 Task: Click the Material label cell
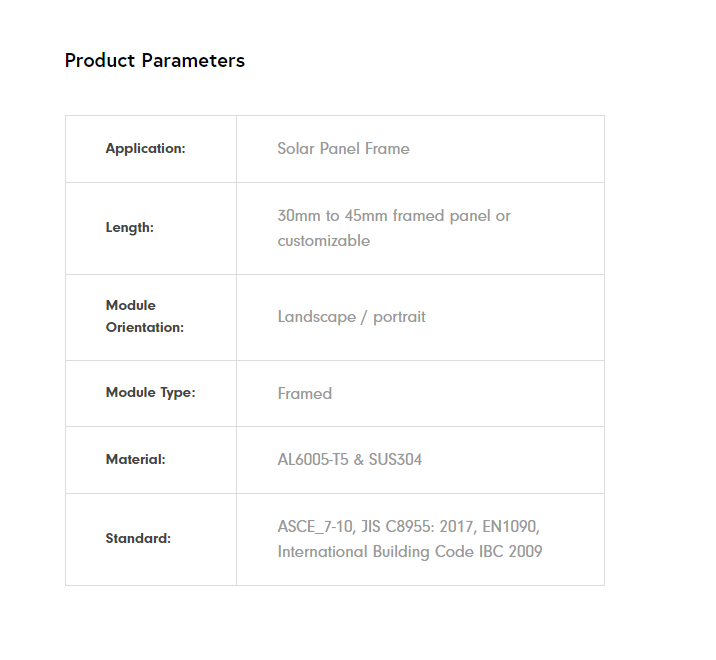(135, 460)
